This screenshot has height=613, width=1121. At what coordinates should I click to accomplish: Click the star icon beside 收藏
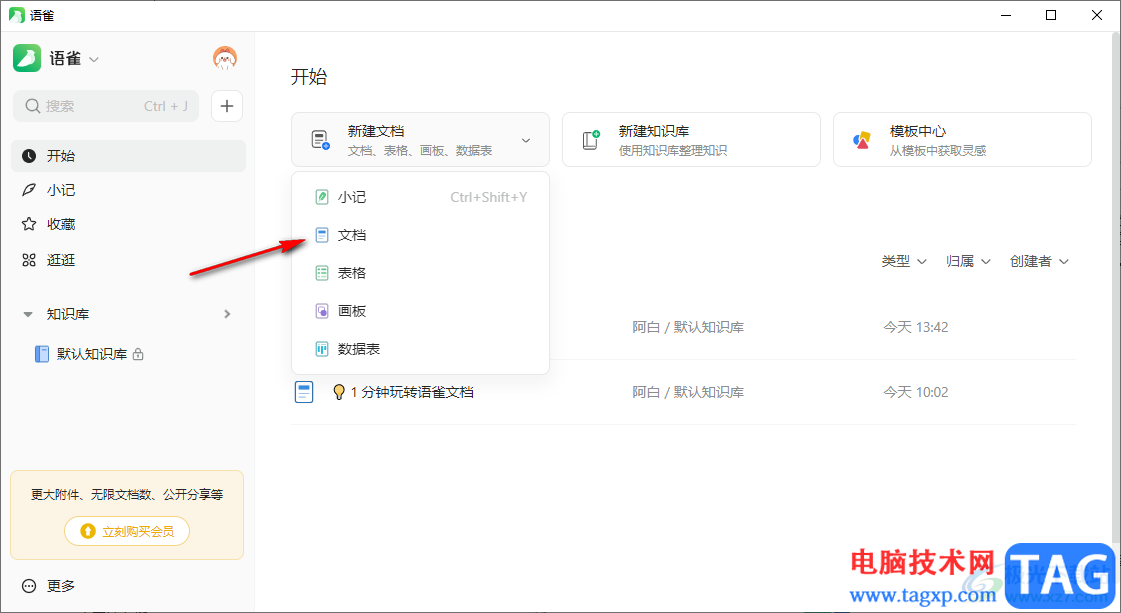[29, 225]
